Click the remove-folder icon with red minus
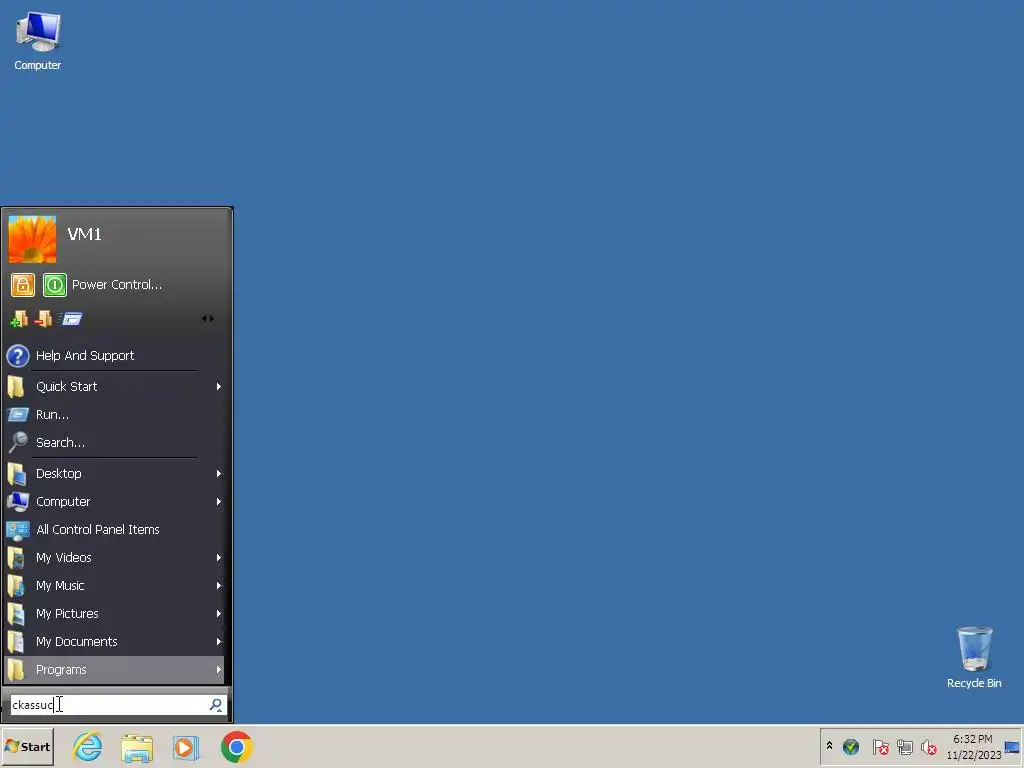 pyautogui.click(x=43, y=319)
